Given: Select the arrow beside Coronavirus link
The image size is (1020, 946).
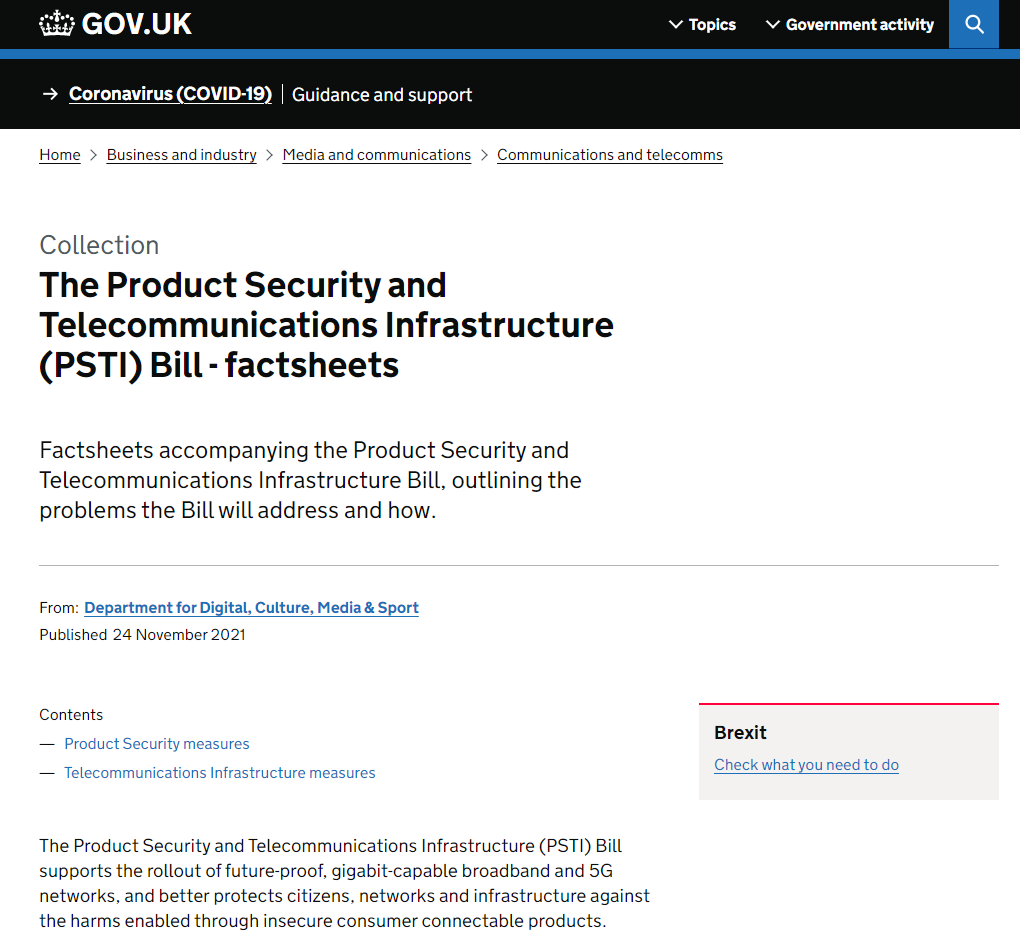Looking at the screenshot, I should 50,94.
